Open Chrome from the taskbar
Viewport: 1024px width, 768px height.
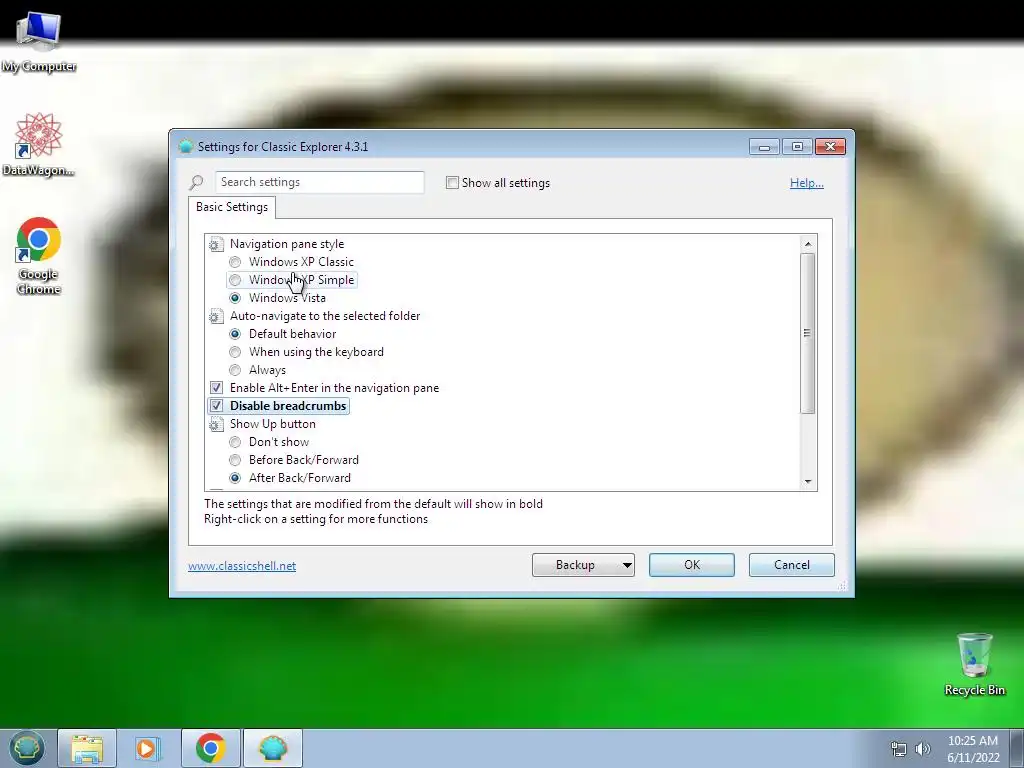210,748
